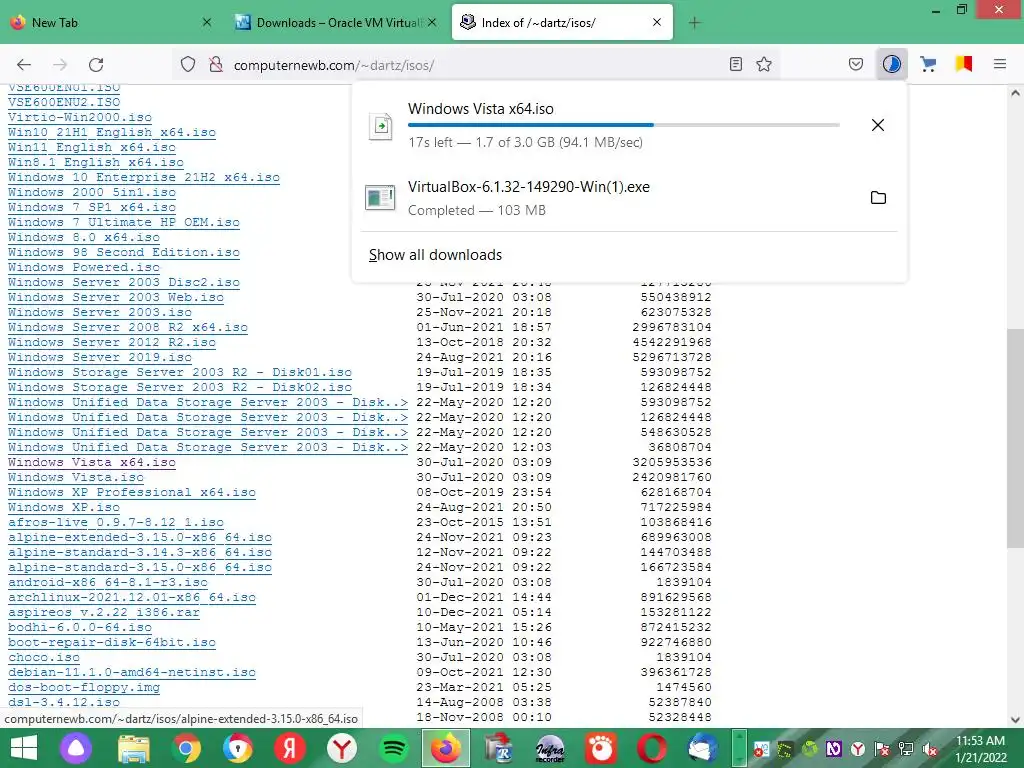The width and height of the screenshot is (1024, 768).
Task: Open alpine-extended-3.15.0-x86_64.iso link
Action: point(140,537)
